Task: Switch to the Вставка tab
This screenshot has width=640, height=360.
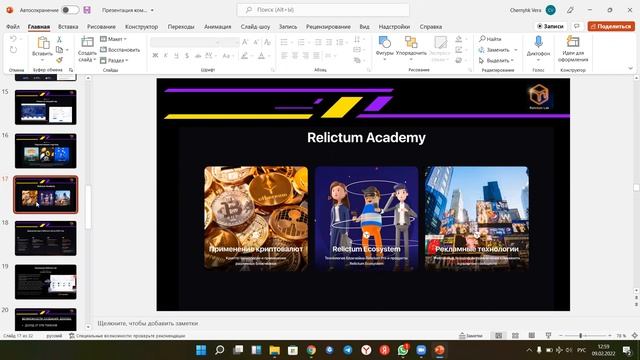Action: (68, 27)
